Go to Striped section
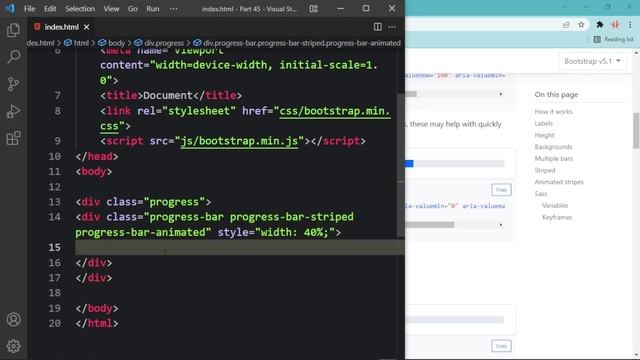This screenshot has width=640, height=360. [544, 170]
